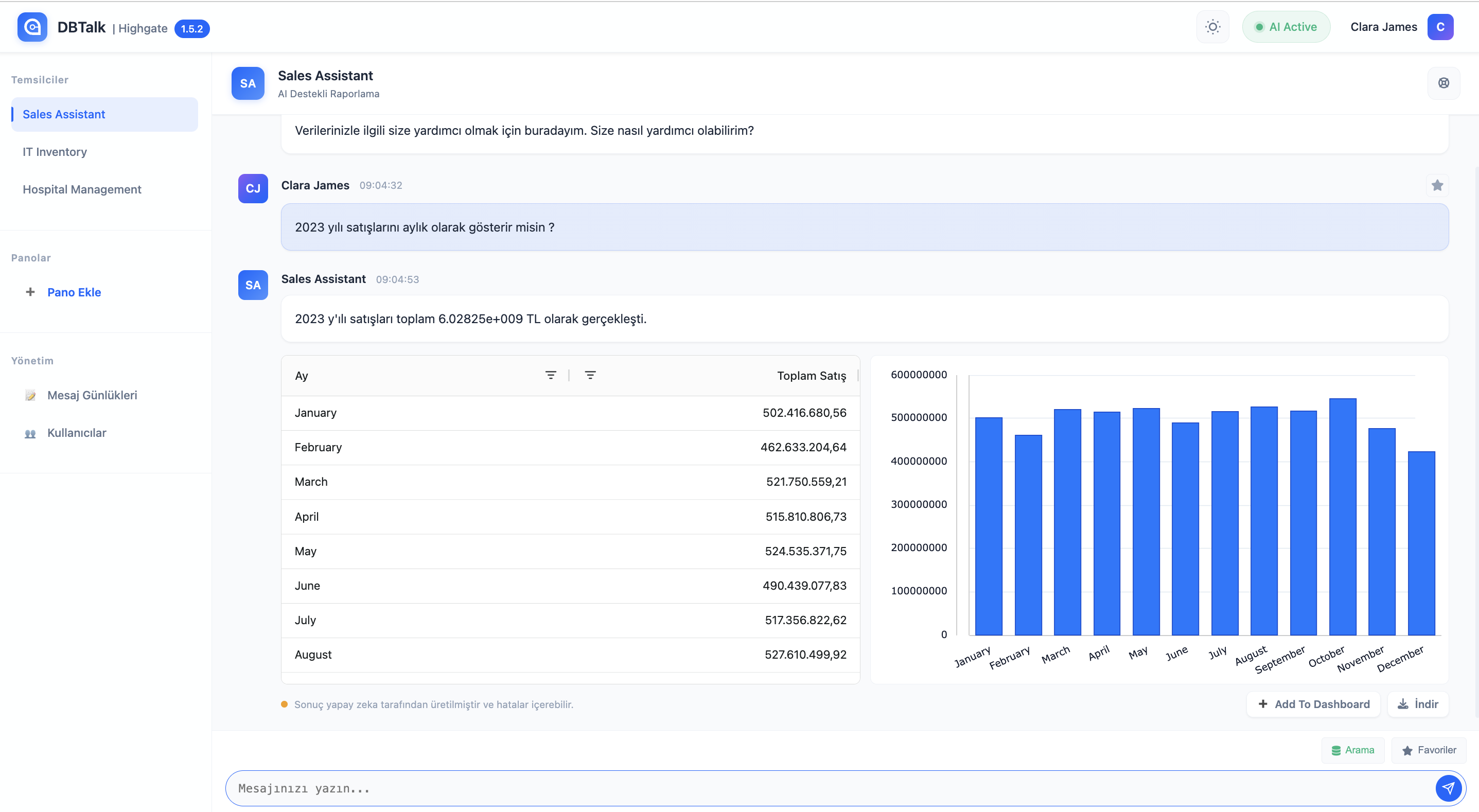Screen dimensions: 1479x812
Task: Open Ay column filter menu
Action: (550, 376)
